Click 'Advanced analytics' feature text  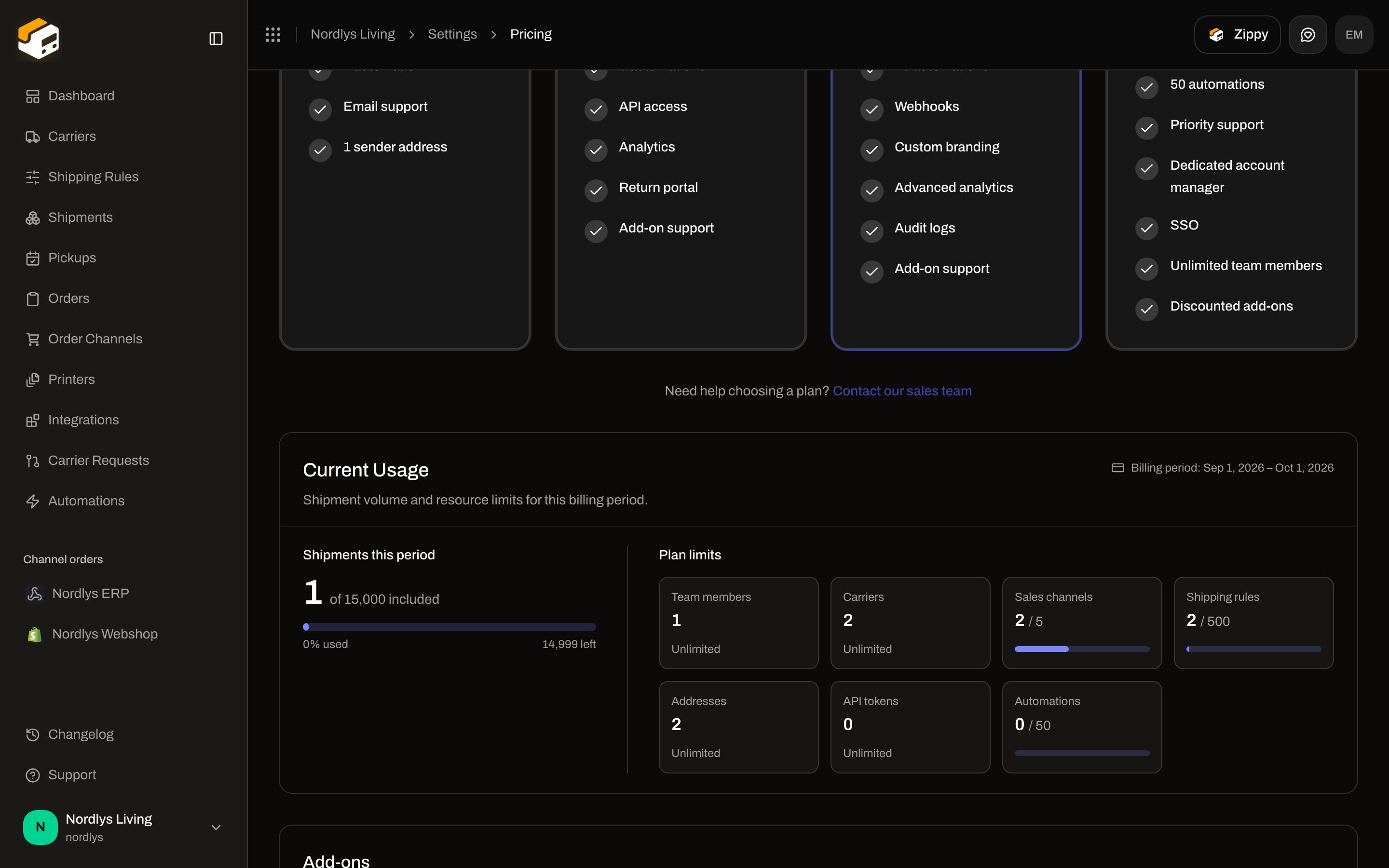(x=953, y=188)
